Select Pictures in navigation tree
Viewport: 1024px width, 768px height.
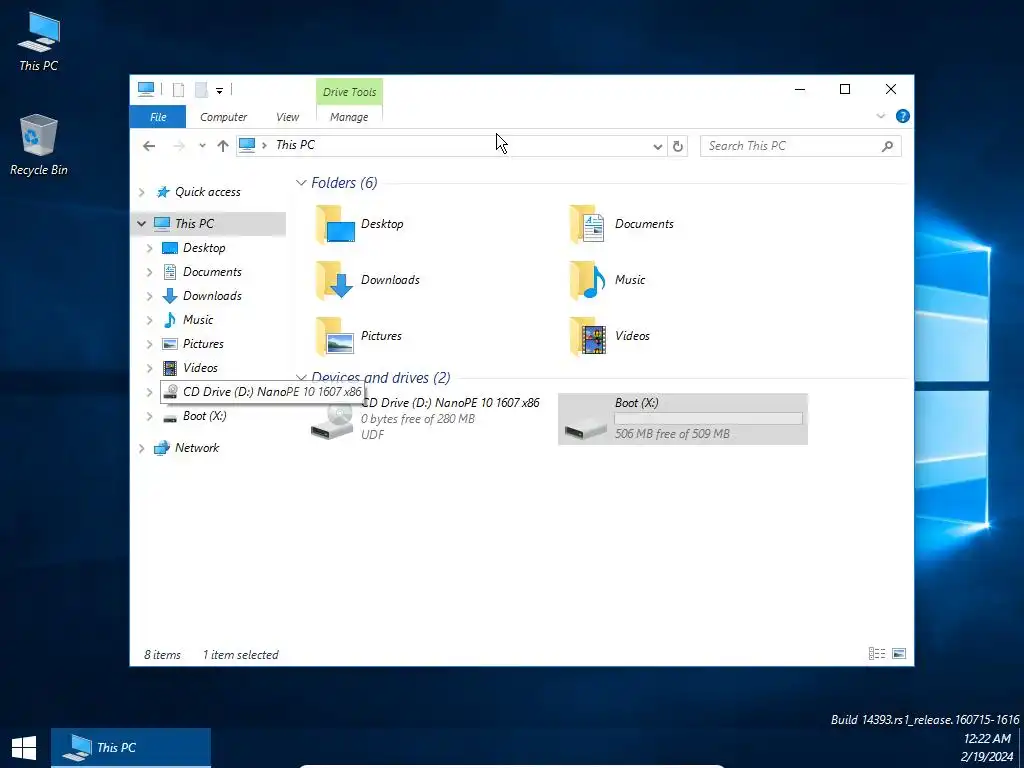(203, 344)
